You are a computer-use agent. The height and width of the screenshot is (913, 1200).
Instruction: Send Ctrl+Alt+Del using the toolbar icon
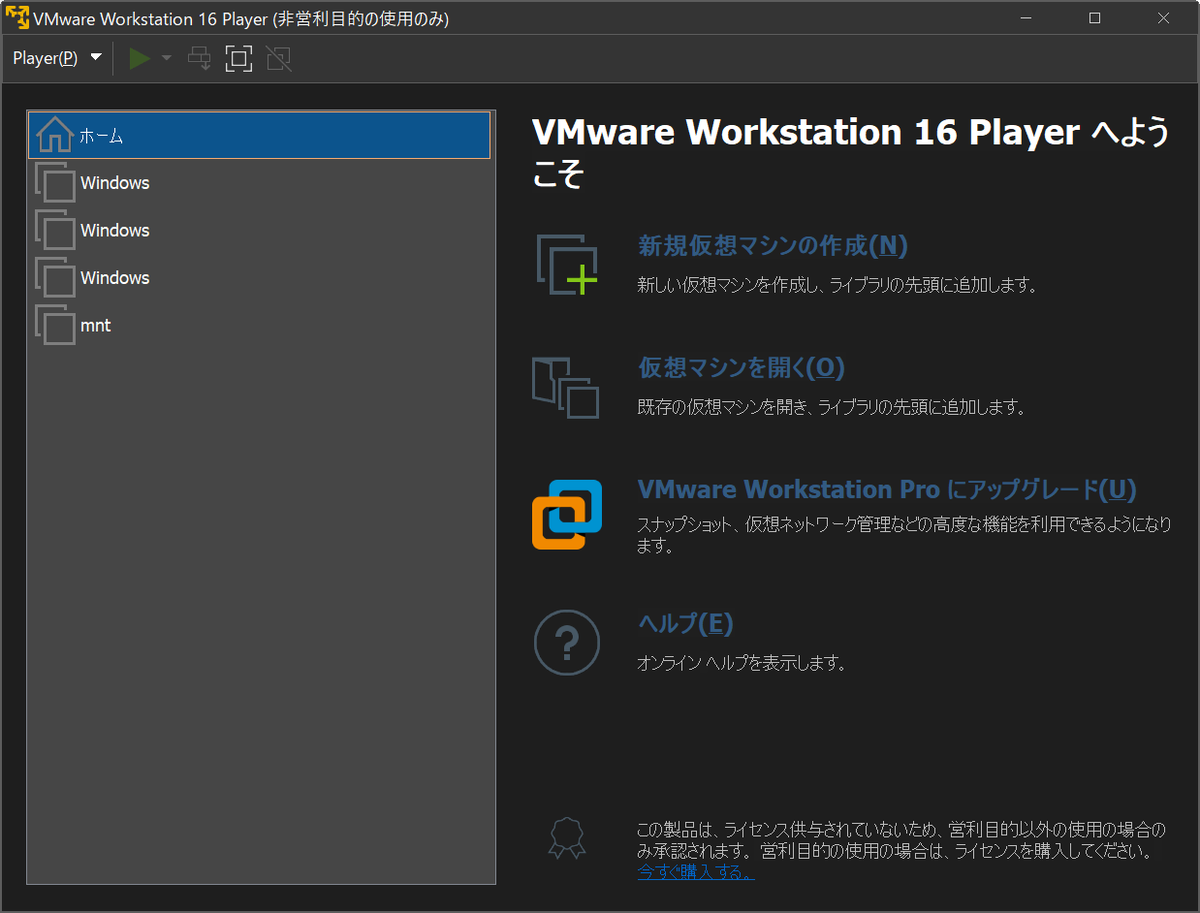tap(198, 58)
